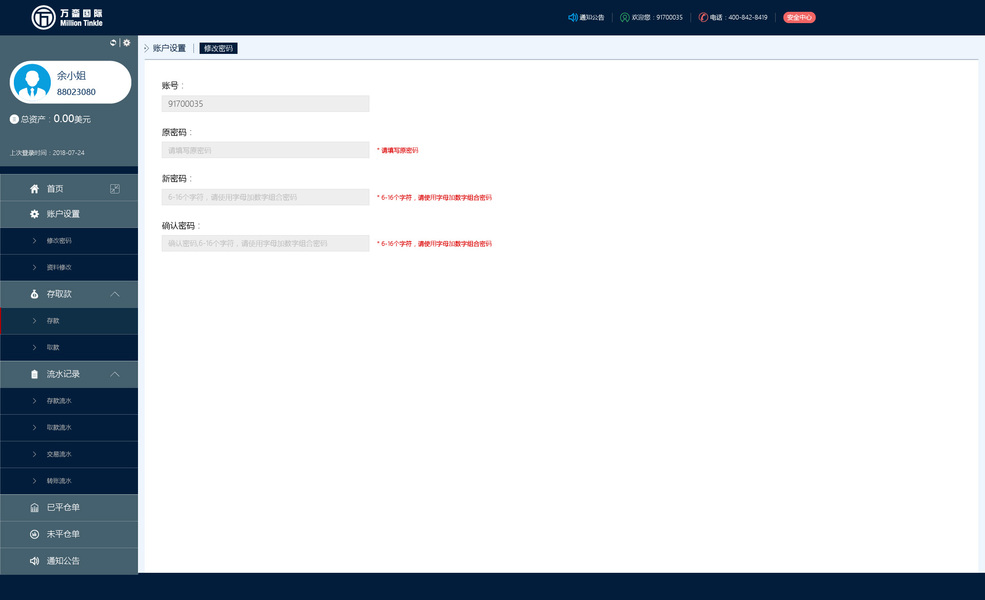
Task: Click the red phone icon in header
Action: pyautogui.click(x=703, y=18)
